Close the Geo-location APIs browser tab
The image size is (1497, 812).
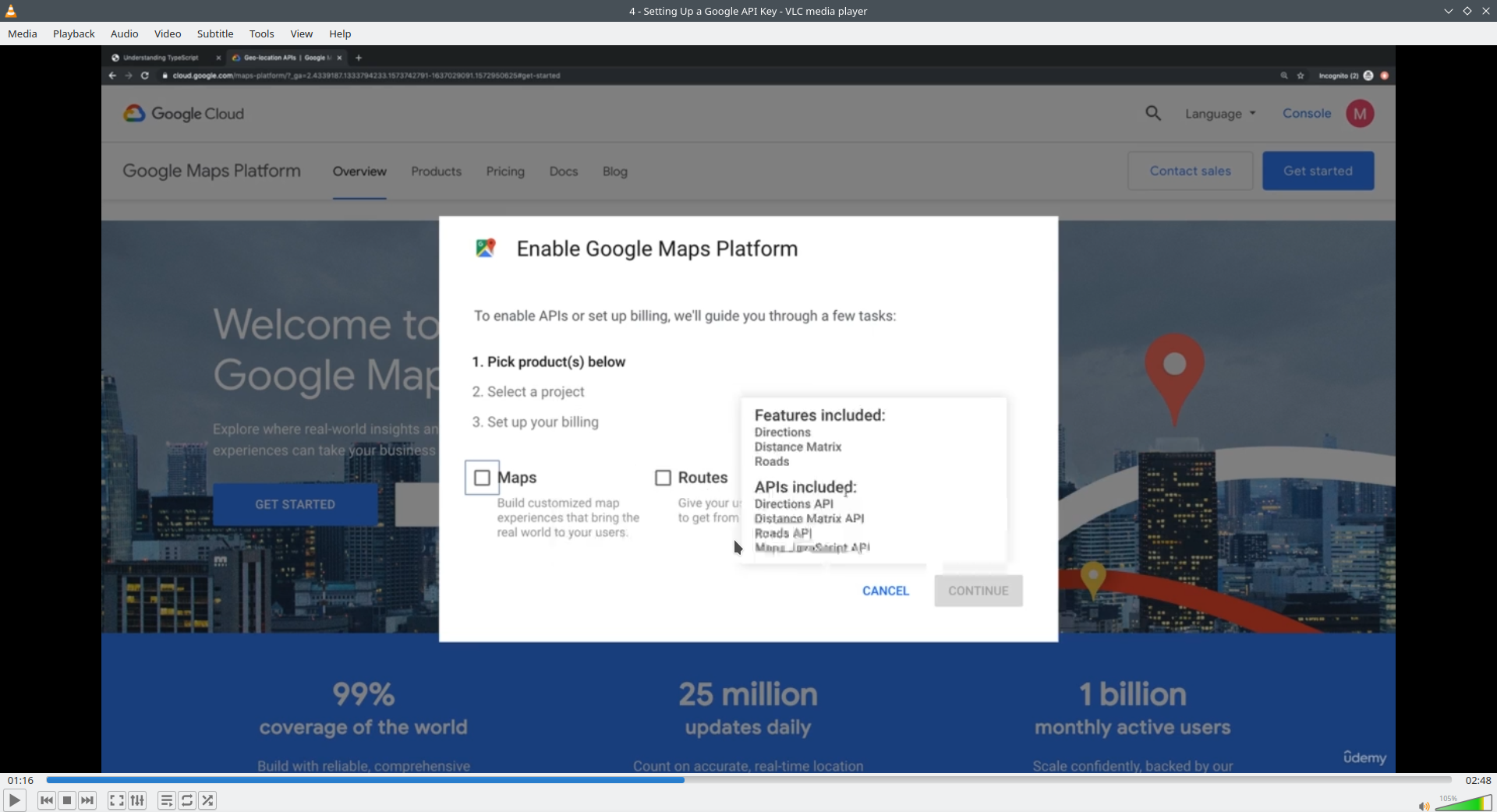[339, 58]
